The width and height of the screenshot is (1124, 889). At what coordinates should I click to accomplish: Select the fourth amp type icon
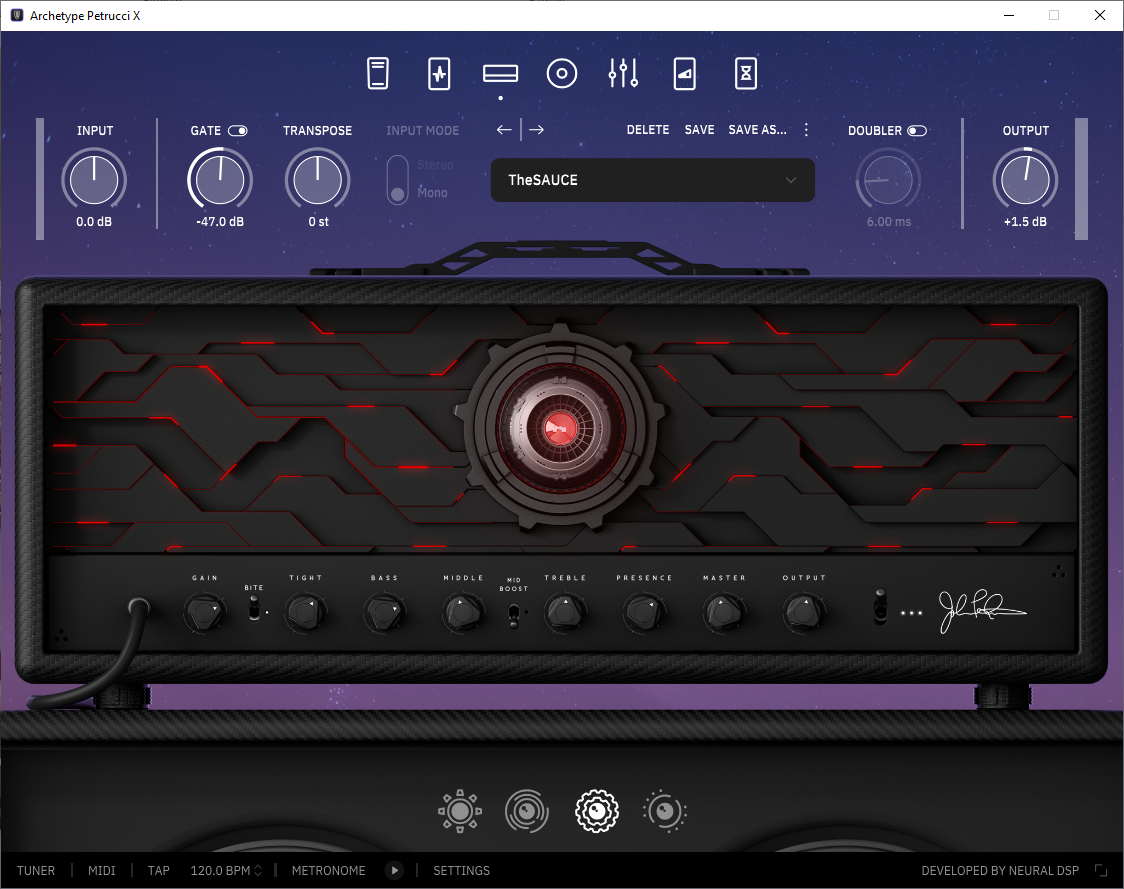tap(665, 811)
